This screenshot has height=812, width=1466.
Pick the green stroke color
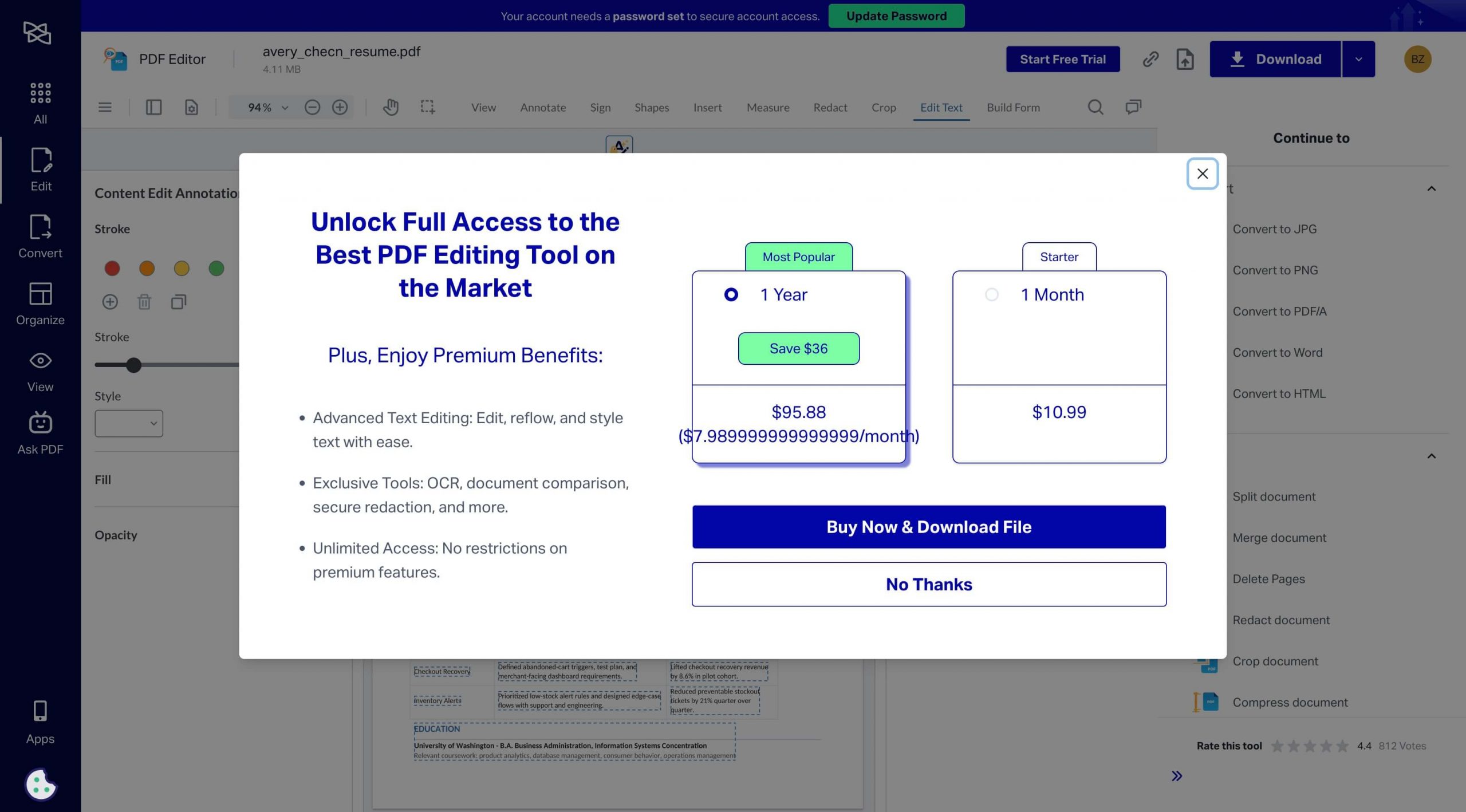pos(216,268)
